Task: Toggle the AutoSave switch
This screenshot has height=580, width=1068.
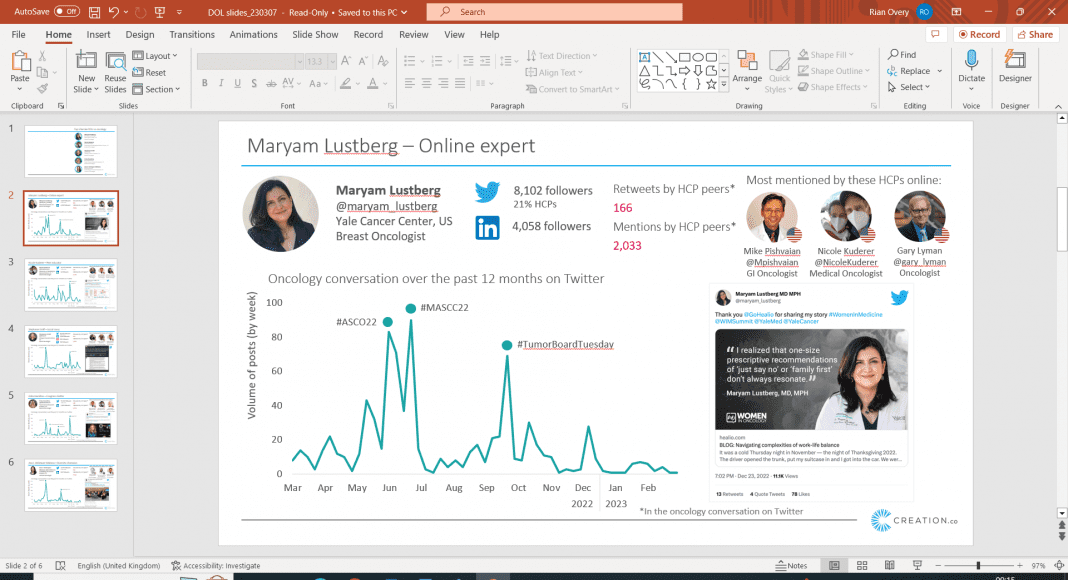Action: 66,11
